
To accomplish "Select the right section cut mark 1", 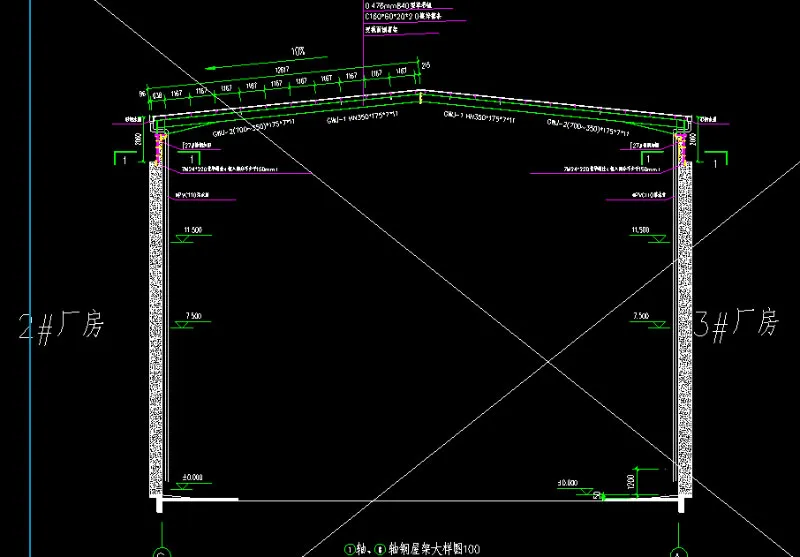I will tap(716, 158).
